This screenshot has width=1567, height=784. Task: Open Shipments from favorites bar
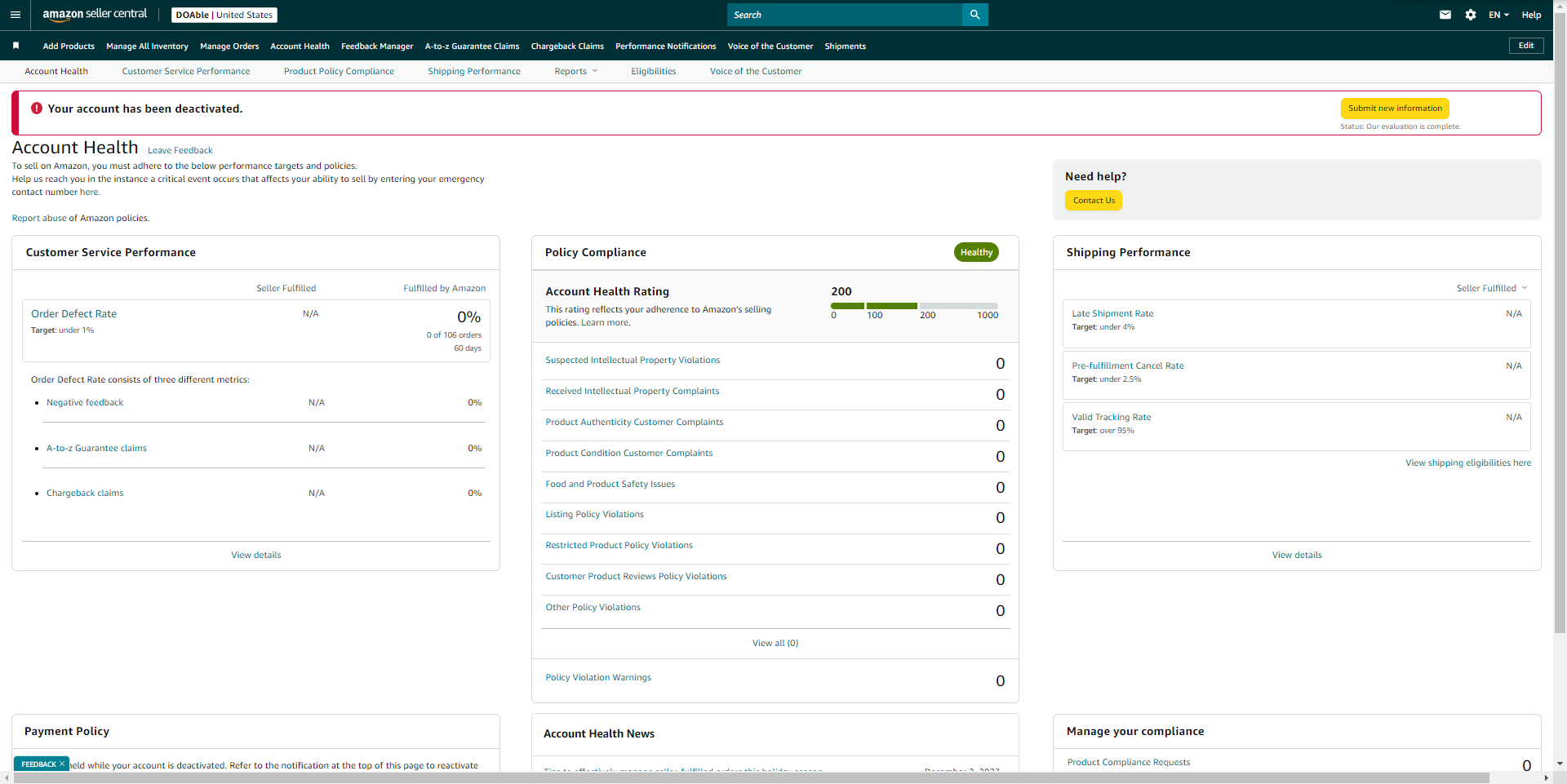[845, 47]
